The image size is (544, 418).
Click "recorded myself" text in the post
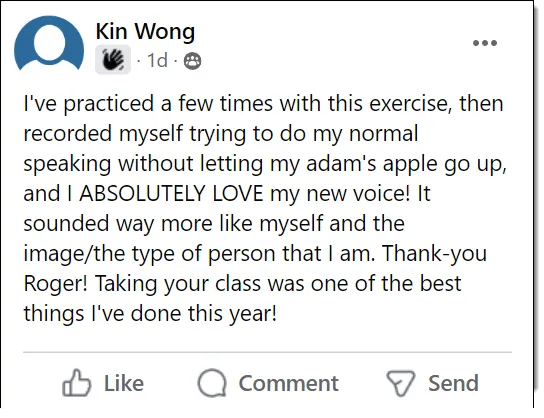(103, 134)
